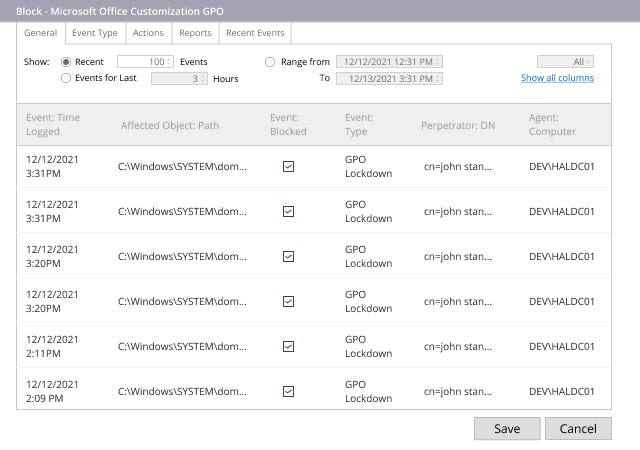Toggle Blocked checkbox in the top event row

[x=289, y=166]
